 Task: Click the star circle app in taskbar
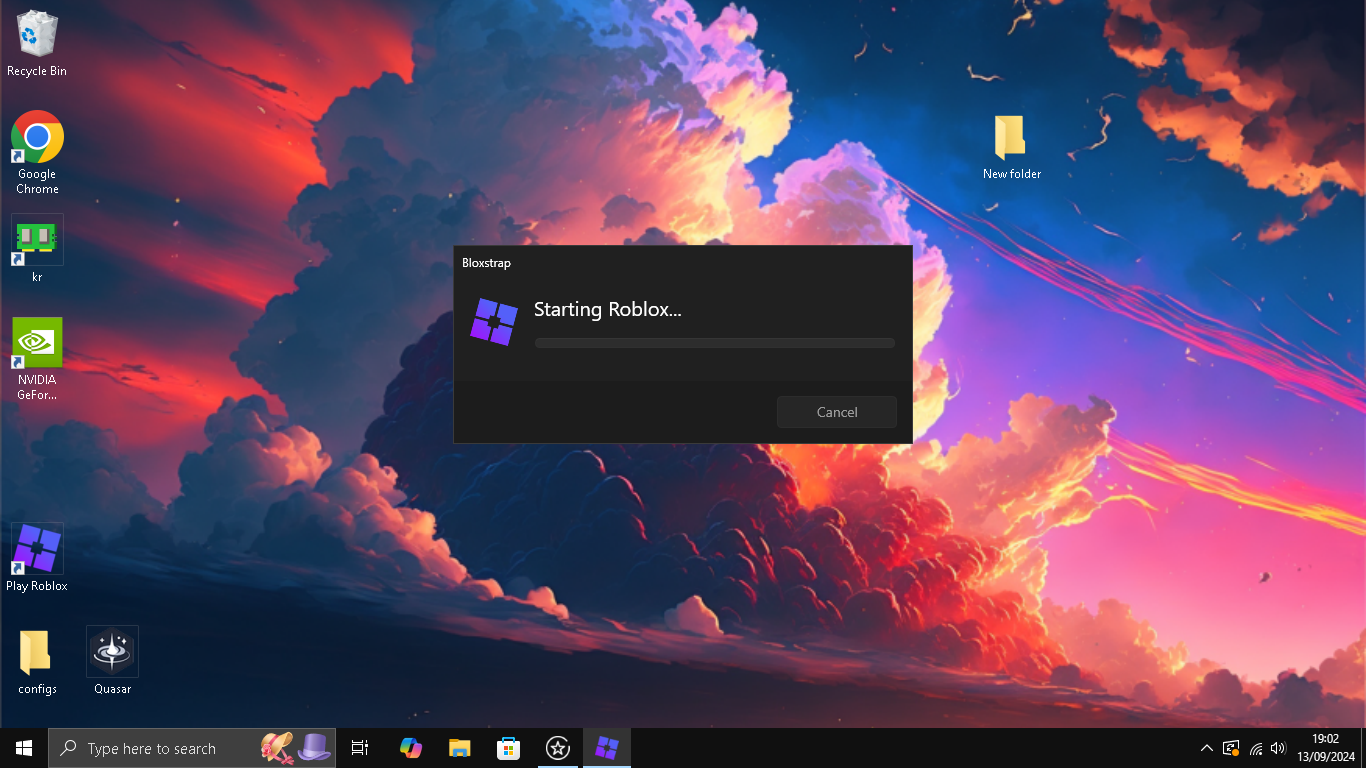558,748
